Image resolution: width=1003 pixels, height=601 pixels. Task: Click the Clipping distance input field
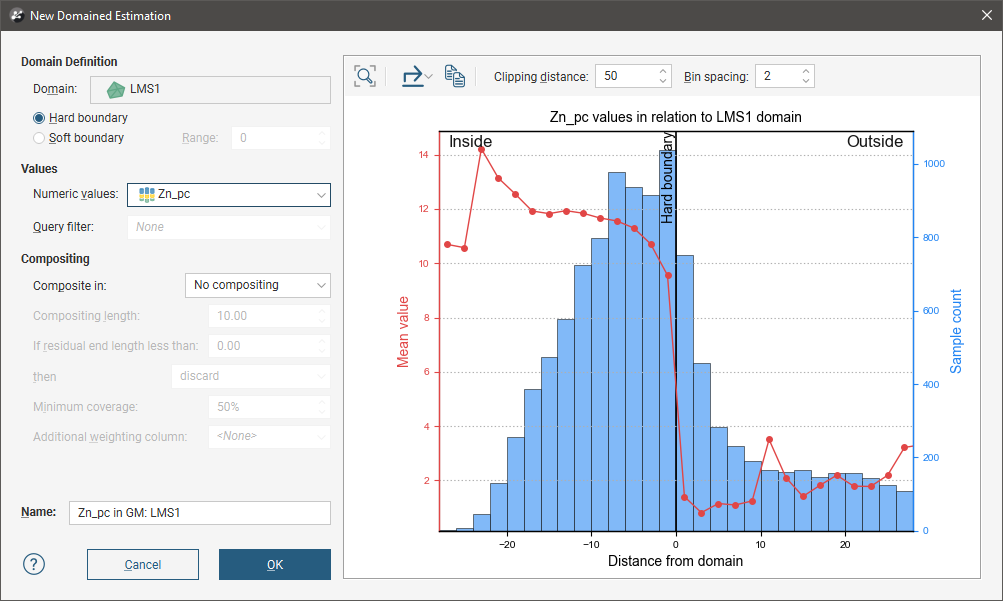point(626,76)
